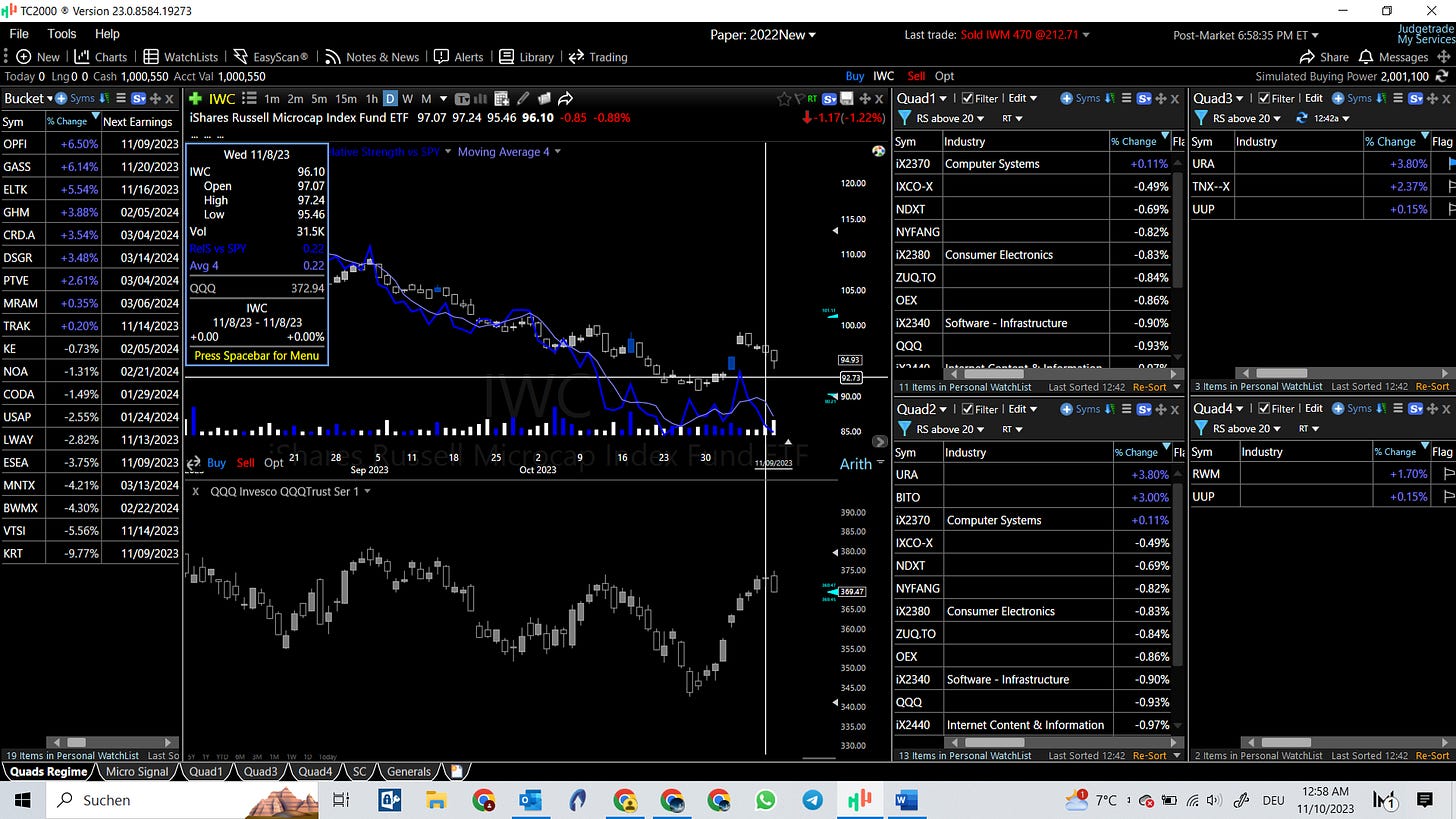
Task: Click Re-Sort link under Quad1 list
Action: [x=1150, y=387]
